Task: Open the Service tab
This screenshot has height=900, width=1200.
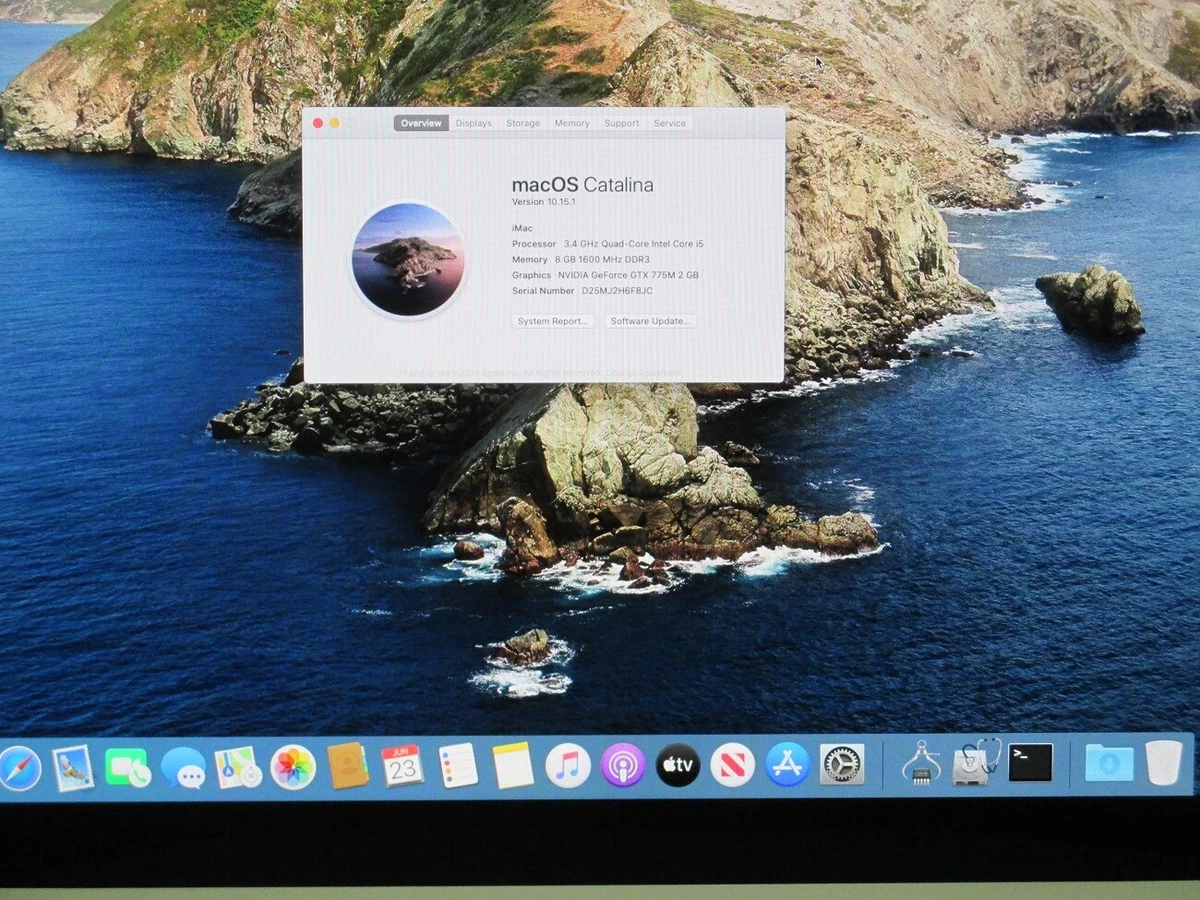Action: (x=669, y=123)
